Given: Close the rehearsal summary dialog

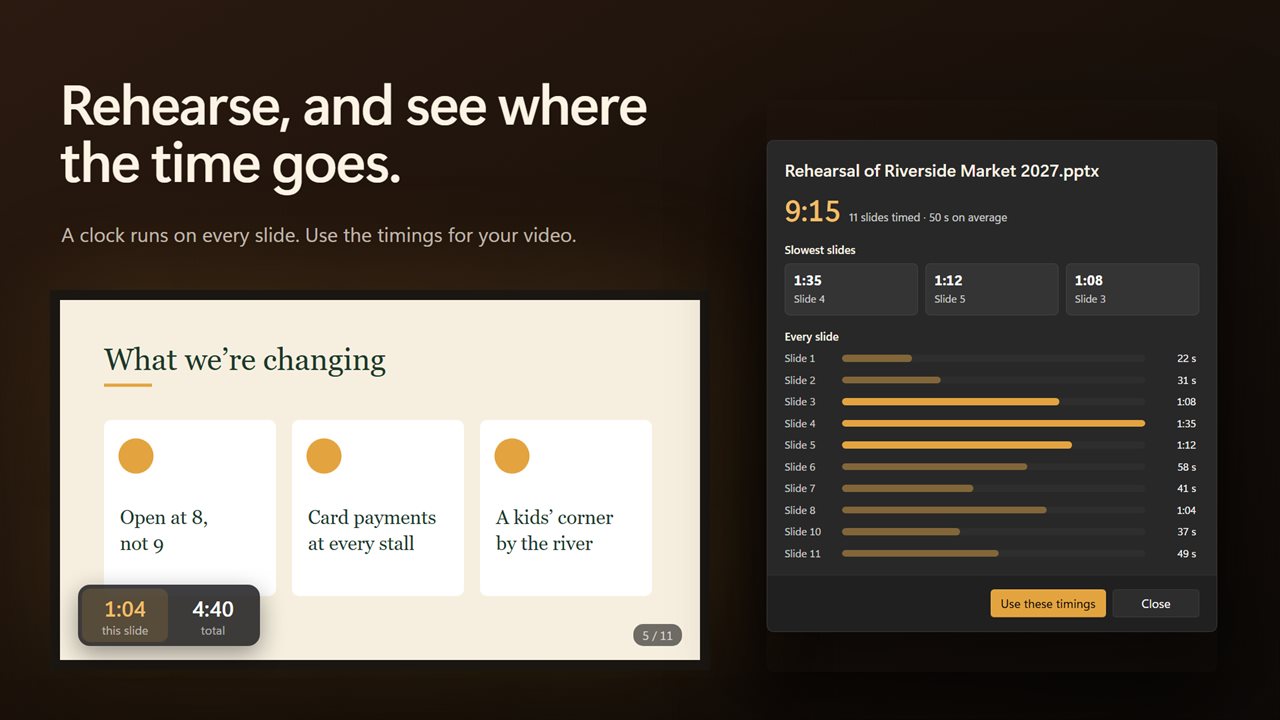Looking at the screenshot, I should [x=1155, y=603].
